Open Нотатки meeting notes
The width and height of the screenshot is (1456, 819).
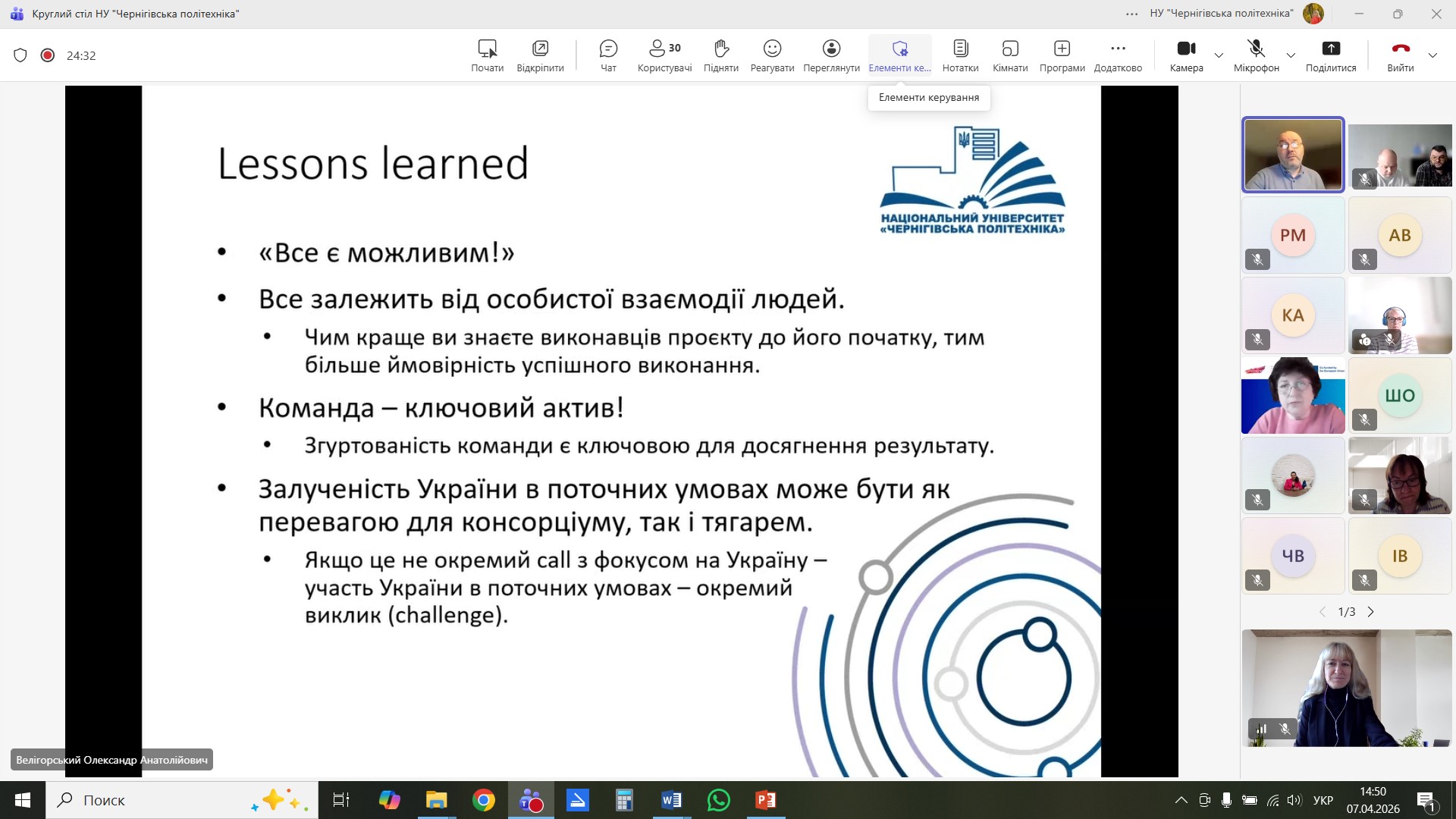tap(960, 55)
